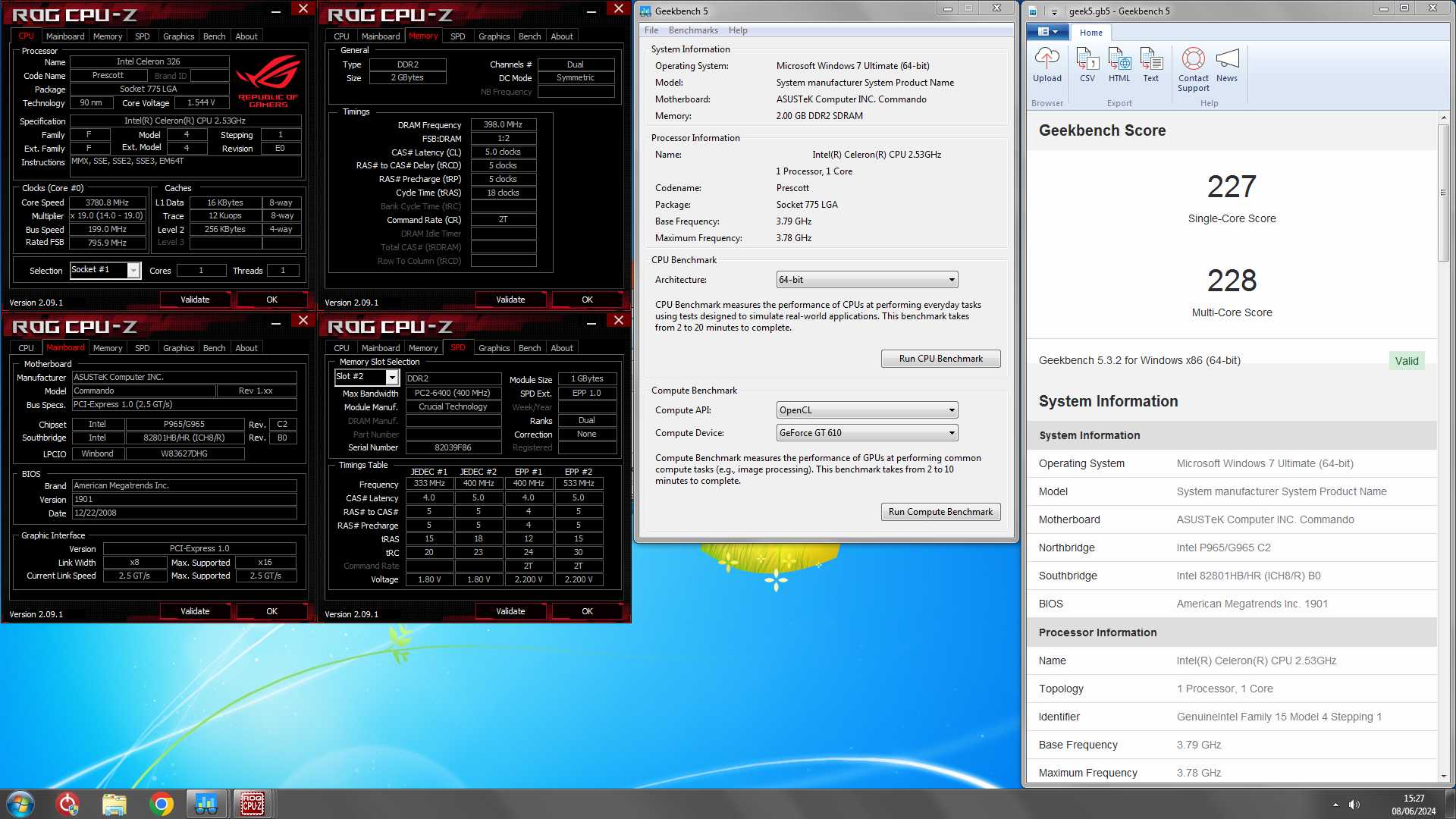1456x819 pixels.
Task: Click the Core Speed value 3780.8 MHz
Action: click(x=107, y=202)
